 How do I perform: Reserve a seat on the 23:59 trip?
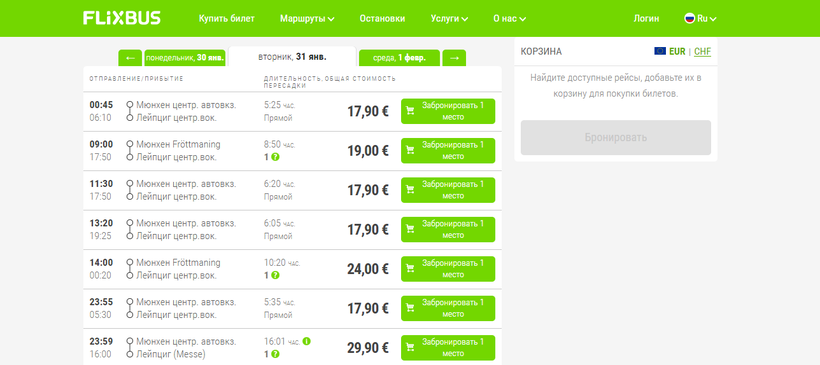pyautogui.click(x=448, y=348)
